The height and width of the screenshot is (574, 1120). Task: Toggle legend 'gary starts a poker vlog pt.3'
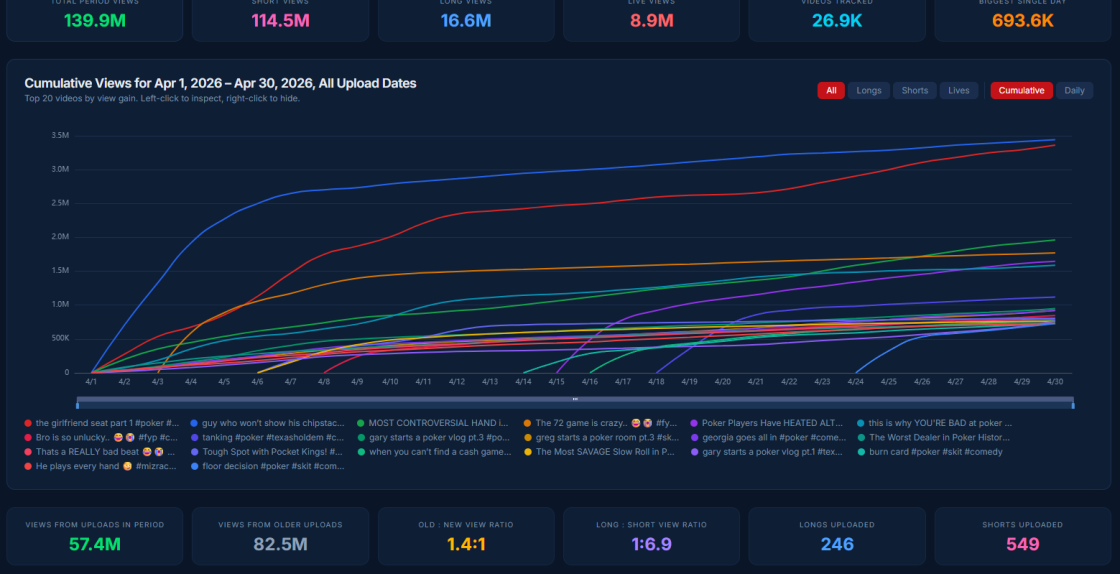[x=433, y=438]
